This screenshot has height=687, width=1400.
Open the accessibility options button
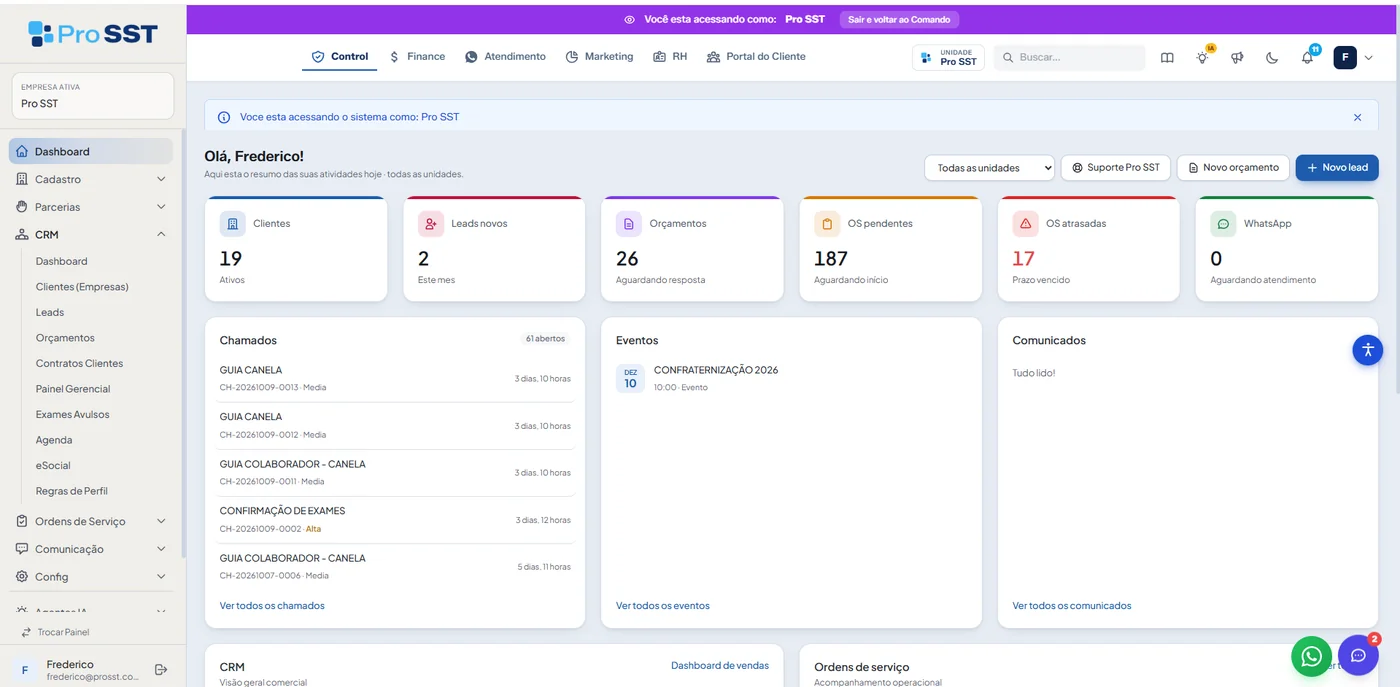pyautogui.click(x=1367, y=350)
